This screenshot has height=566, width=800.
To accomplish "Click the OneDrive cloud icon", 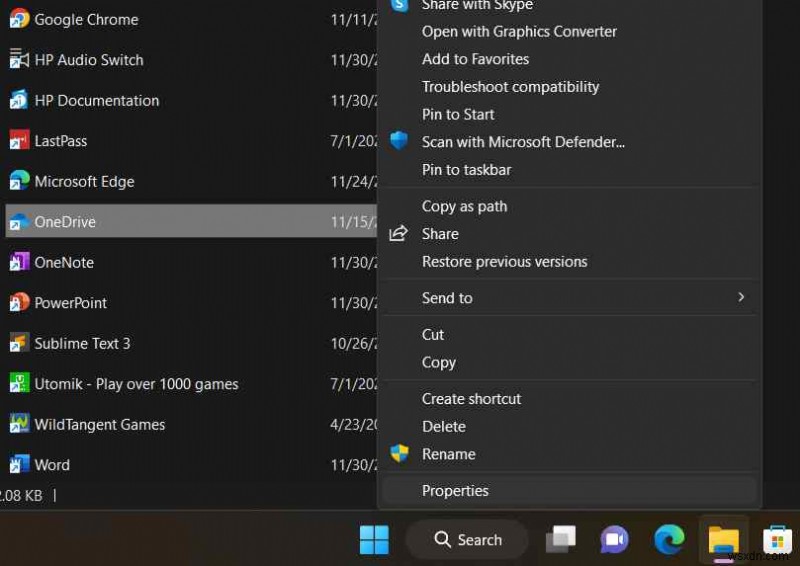I will [x=19, y=222].
